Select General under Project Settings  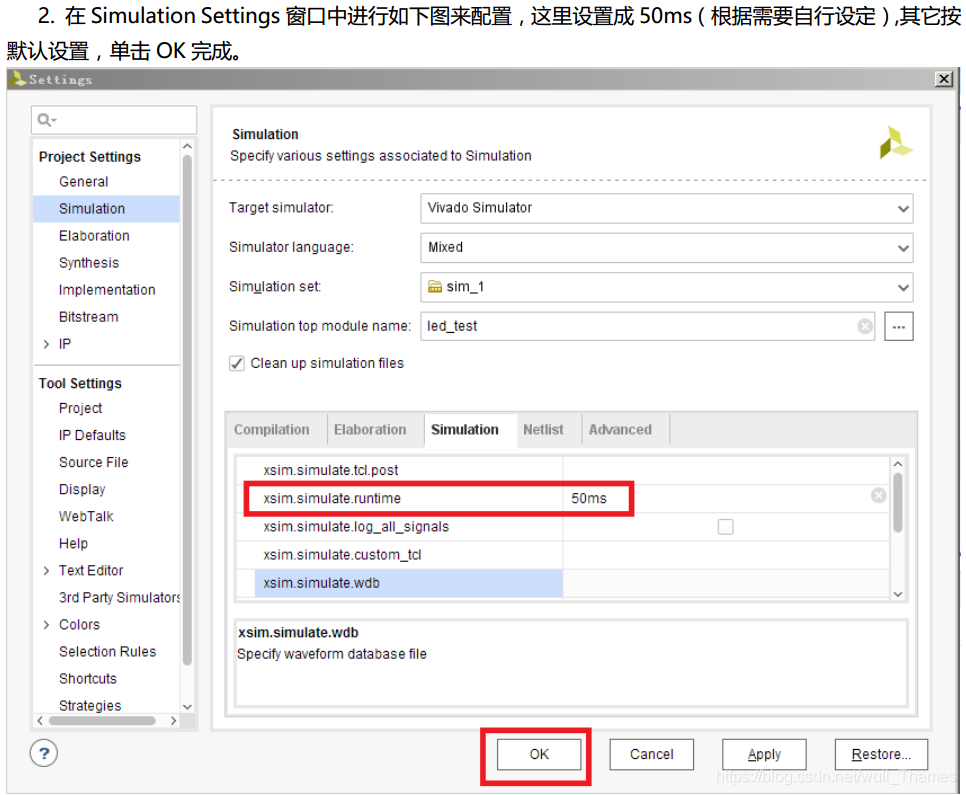coord(84,182)
